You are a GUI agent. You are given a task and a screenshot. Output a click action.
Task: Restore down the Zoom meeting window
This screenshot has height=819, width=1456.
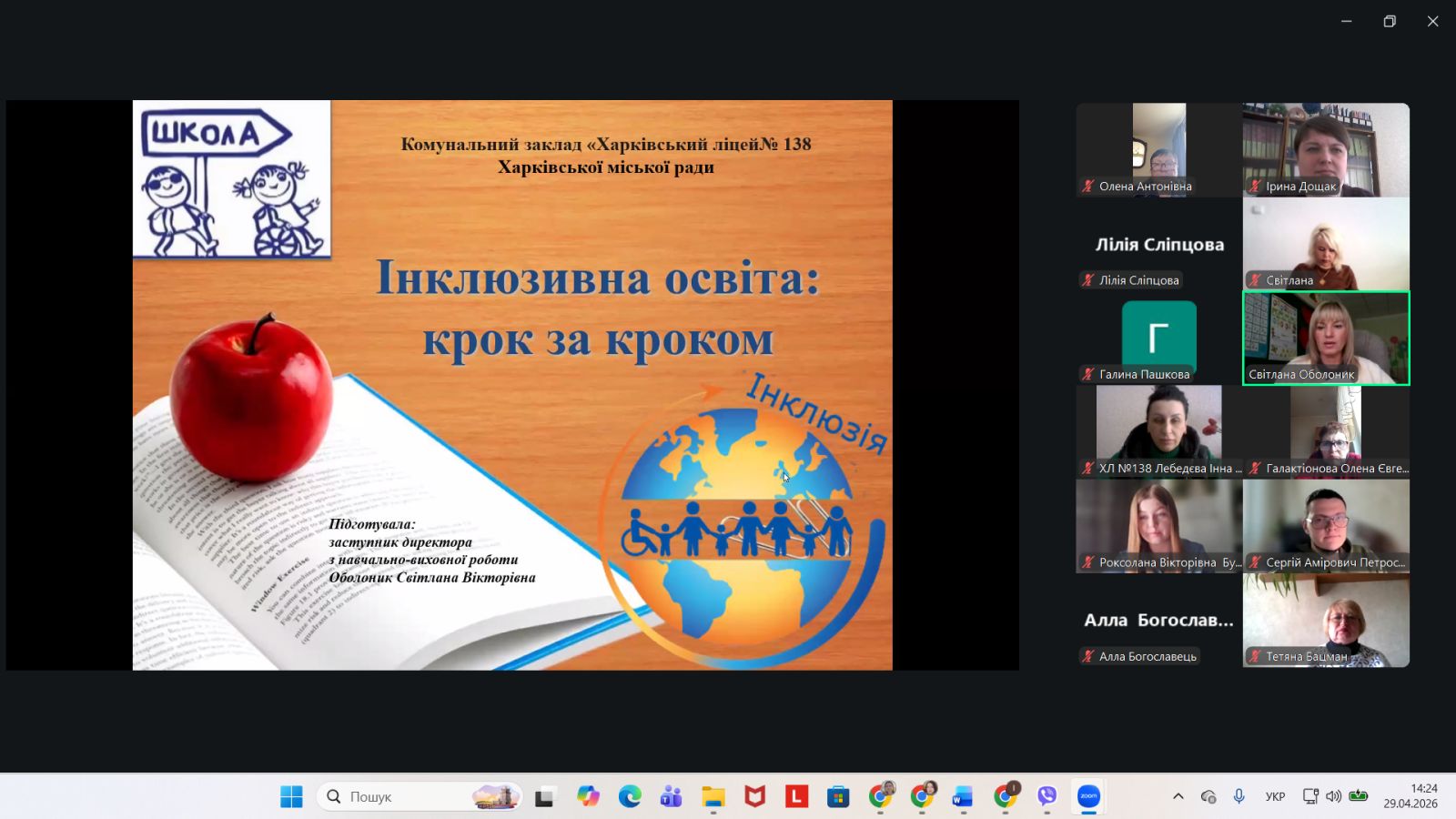(x=1390, y=22)
